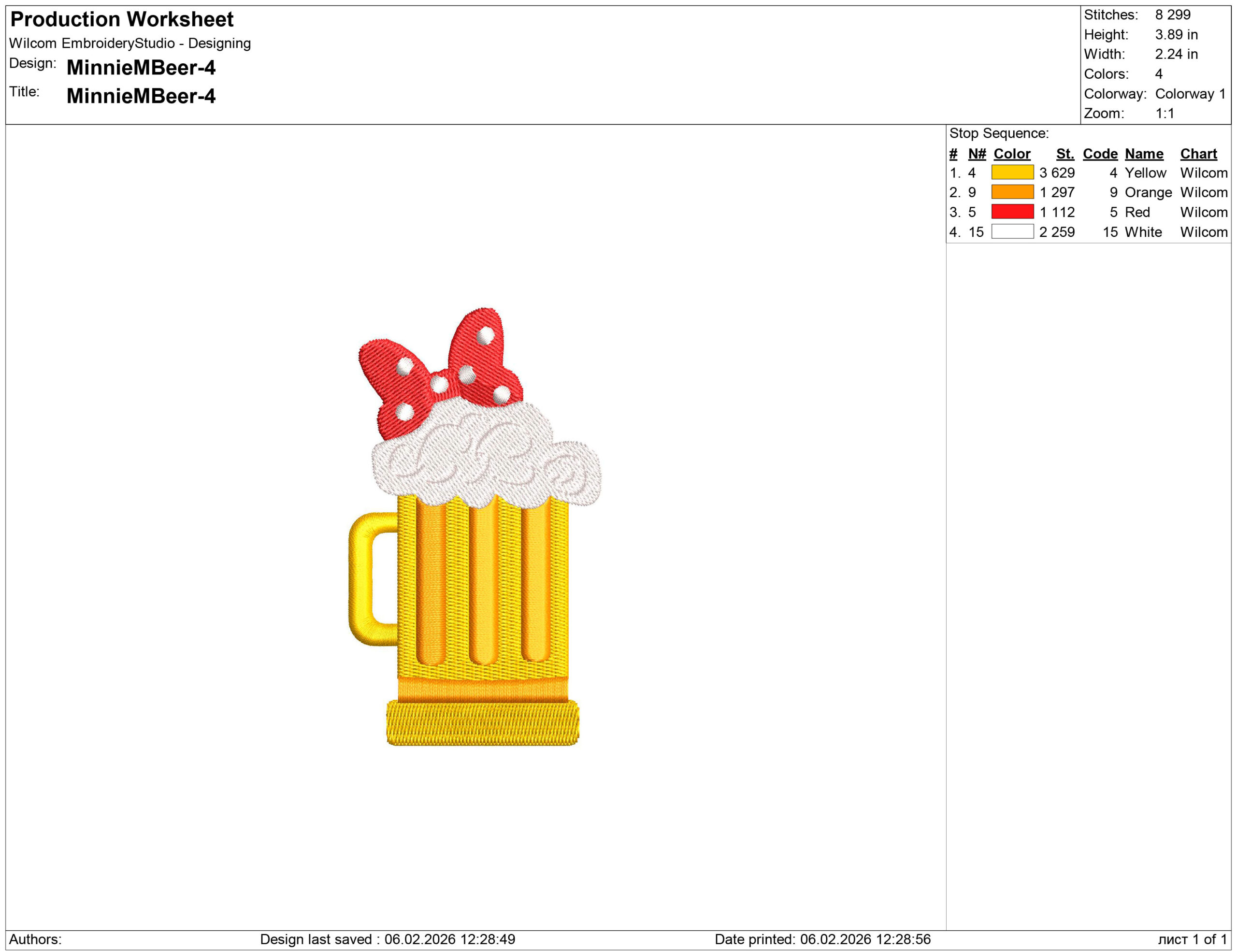Click the Name column header

click(x=1144, y=154)
